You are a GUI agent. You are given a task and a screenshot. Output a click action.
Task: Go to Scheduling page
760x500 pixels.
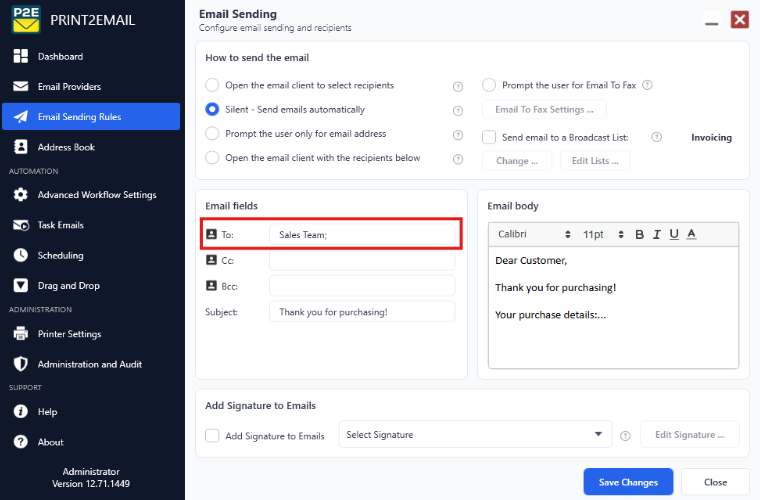[91, 255]
